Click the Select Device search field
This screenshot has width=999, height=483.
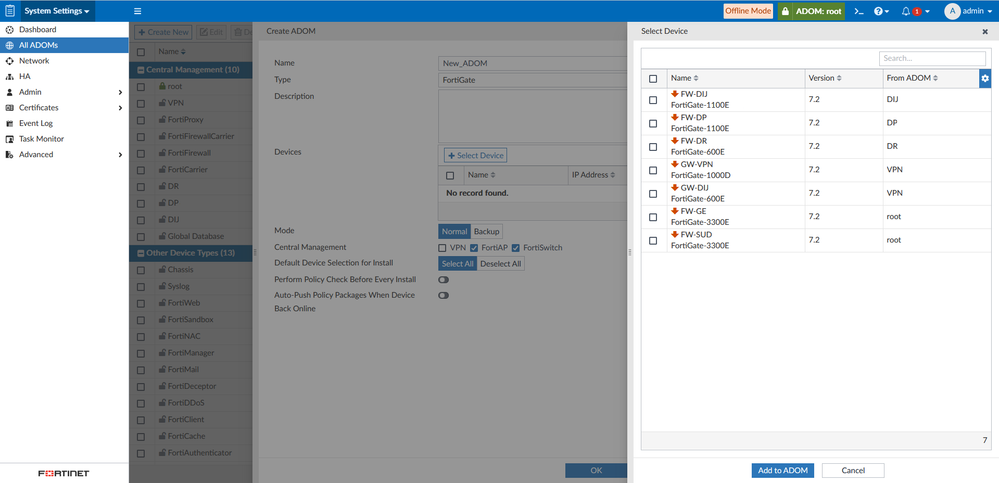pos(932,58)
